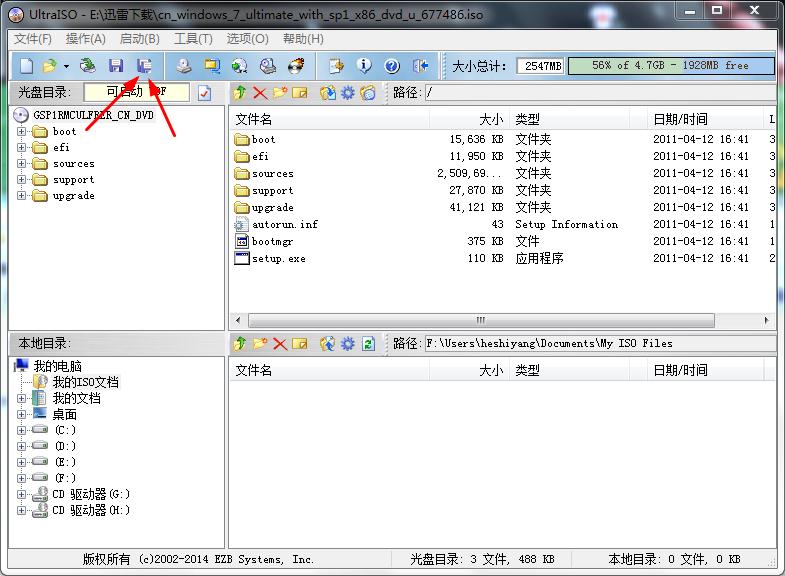Sort disc files by 文件名 column header
785x576 pixels.
point(330,119)
